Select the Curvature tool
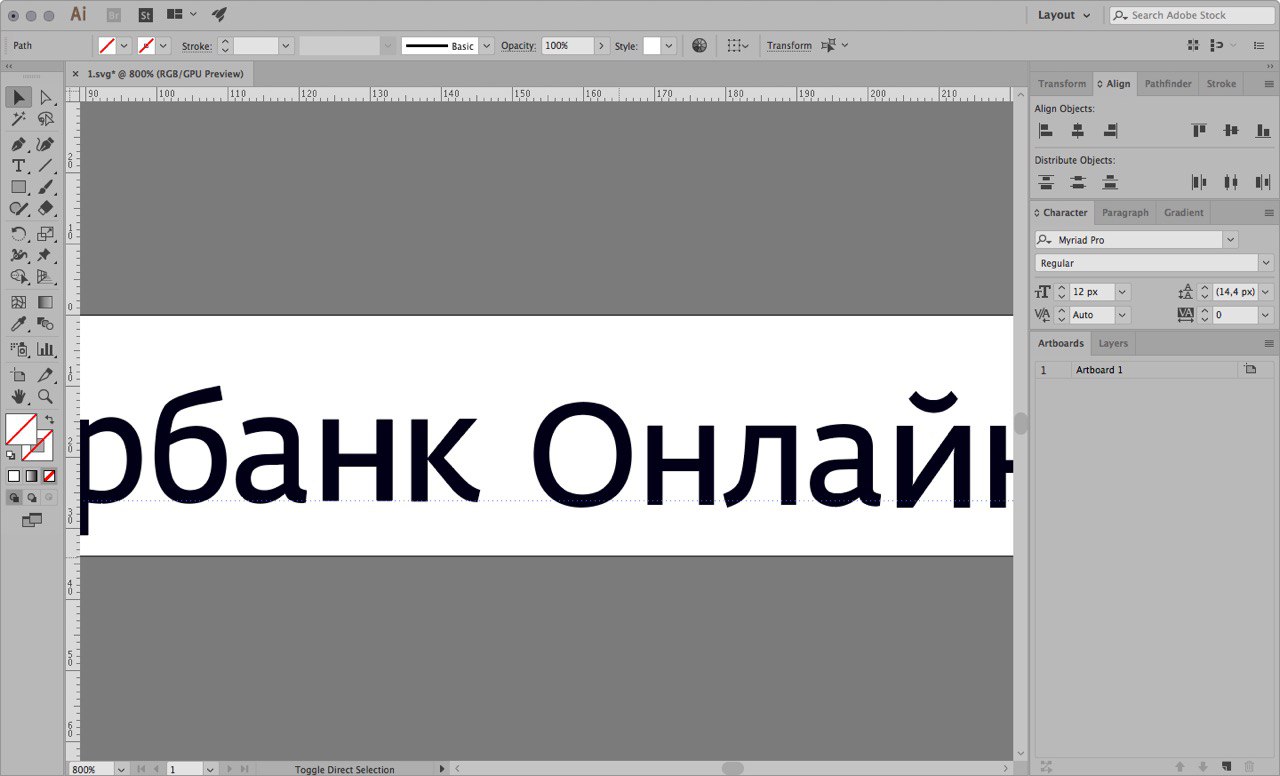The width and height of the screenshot is (1280, 776). (45, 144)
